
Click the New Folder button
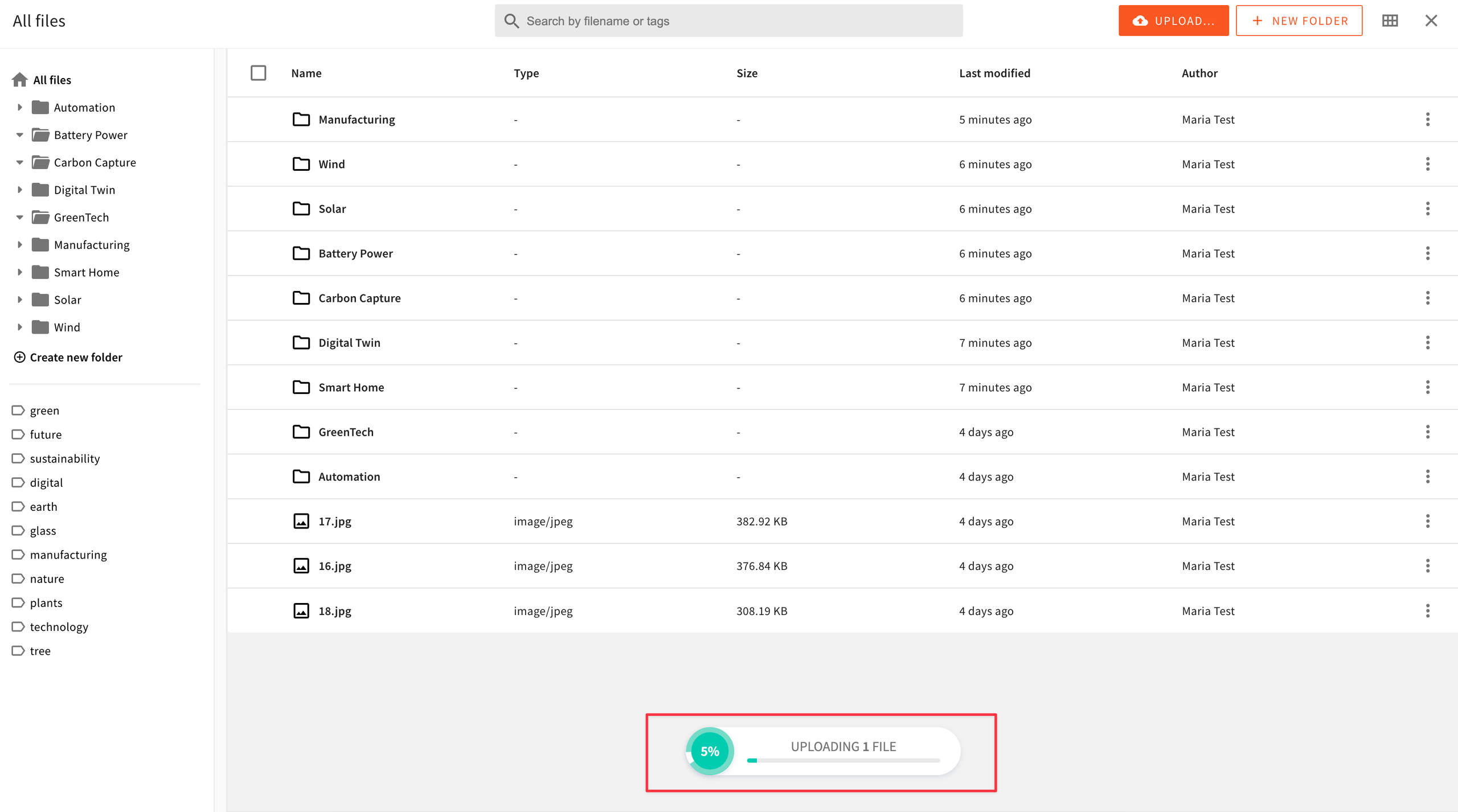pos(1299,21)
